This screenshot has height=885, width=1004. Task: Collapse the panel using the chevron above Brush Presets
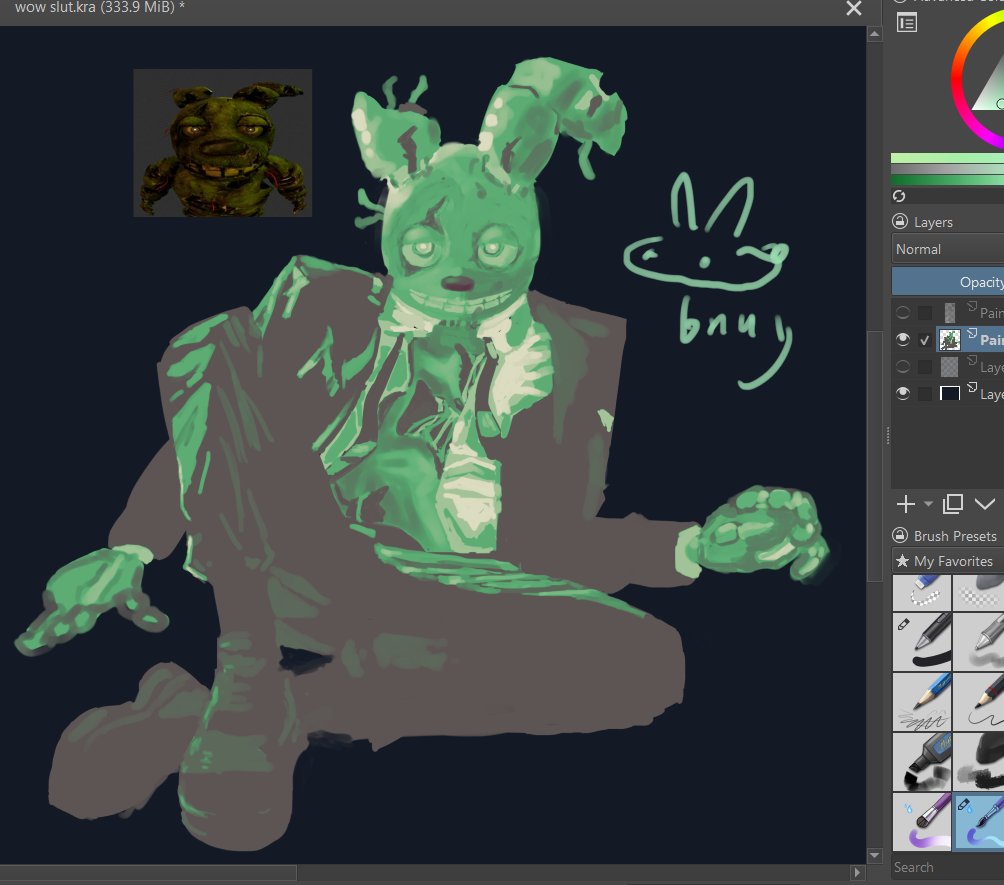coord(986,504)
